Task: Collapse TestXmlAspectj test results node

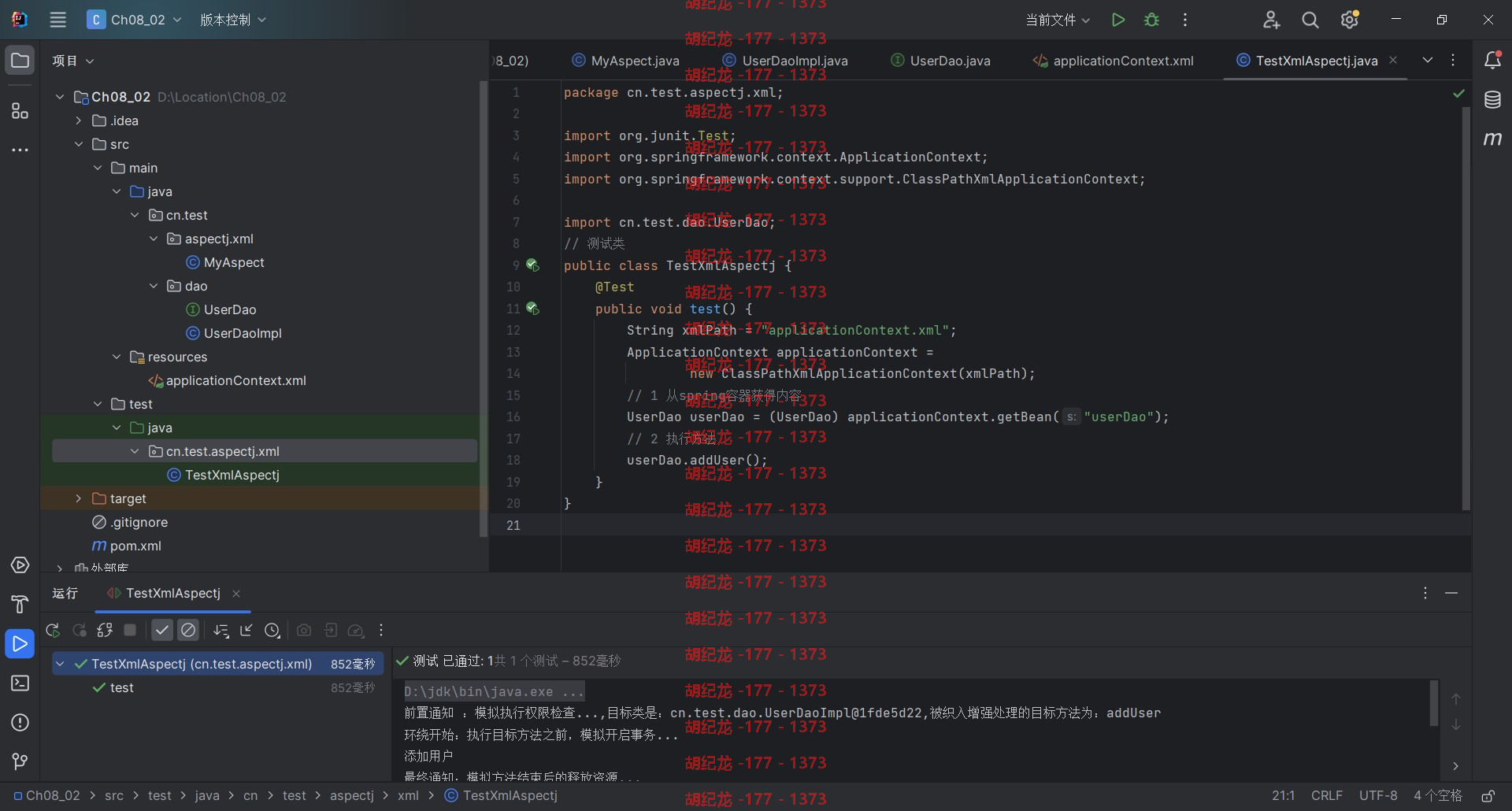Action: pos(60,664)
